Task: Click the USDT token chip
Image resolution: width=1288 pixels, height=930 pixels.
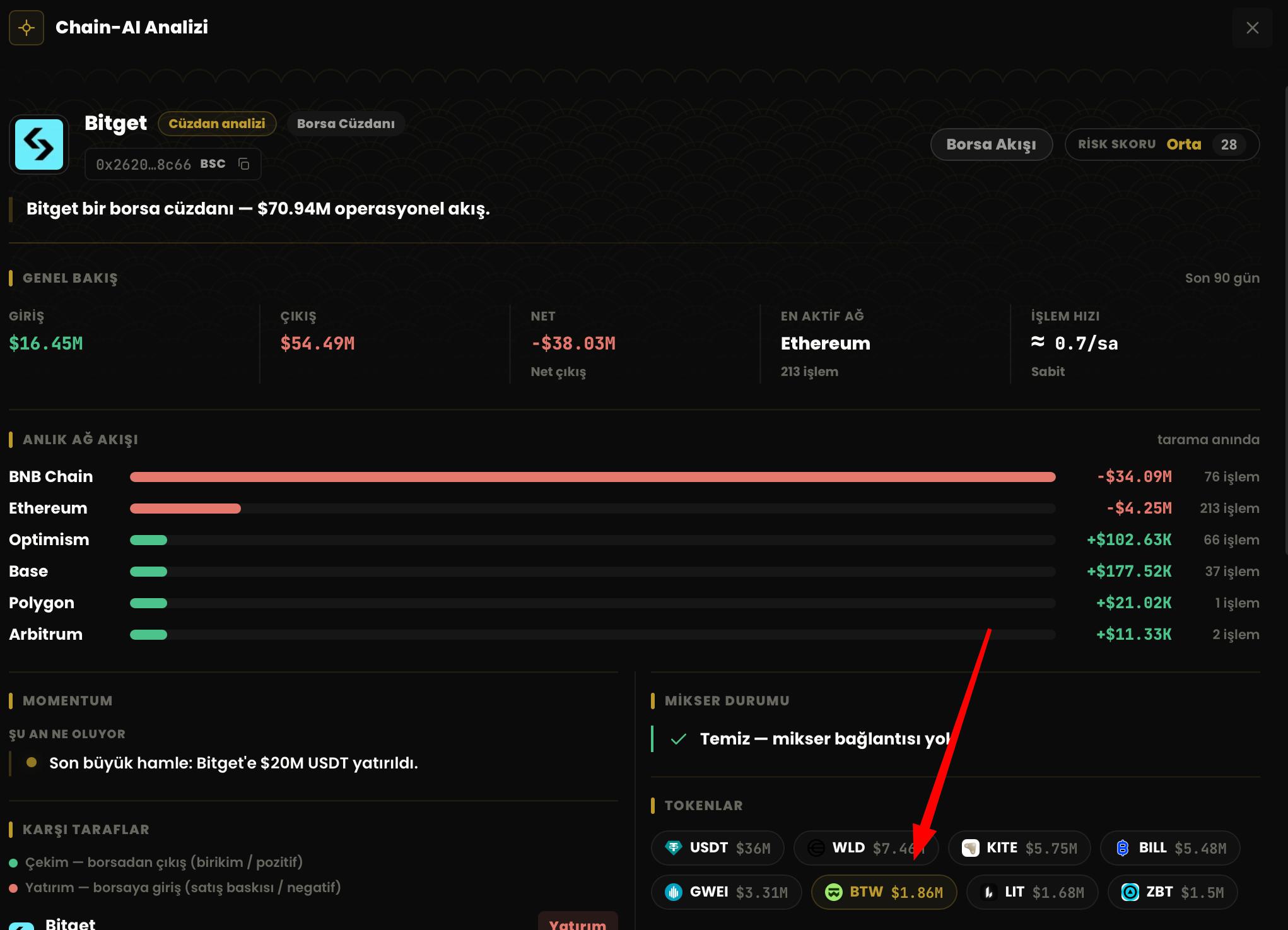Action: point(718,848)
